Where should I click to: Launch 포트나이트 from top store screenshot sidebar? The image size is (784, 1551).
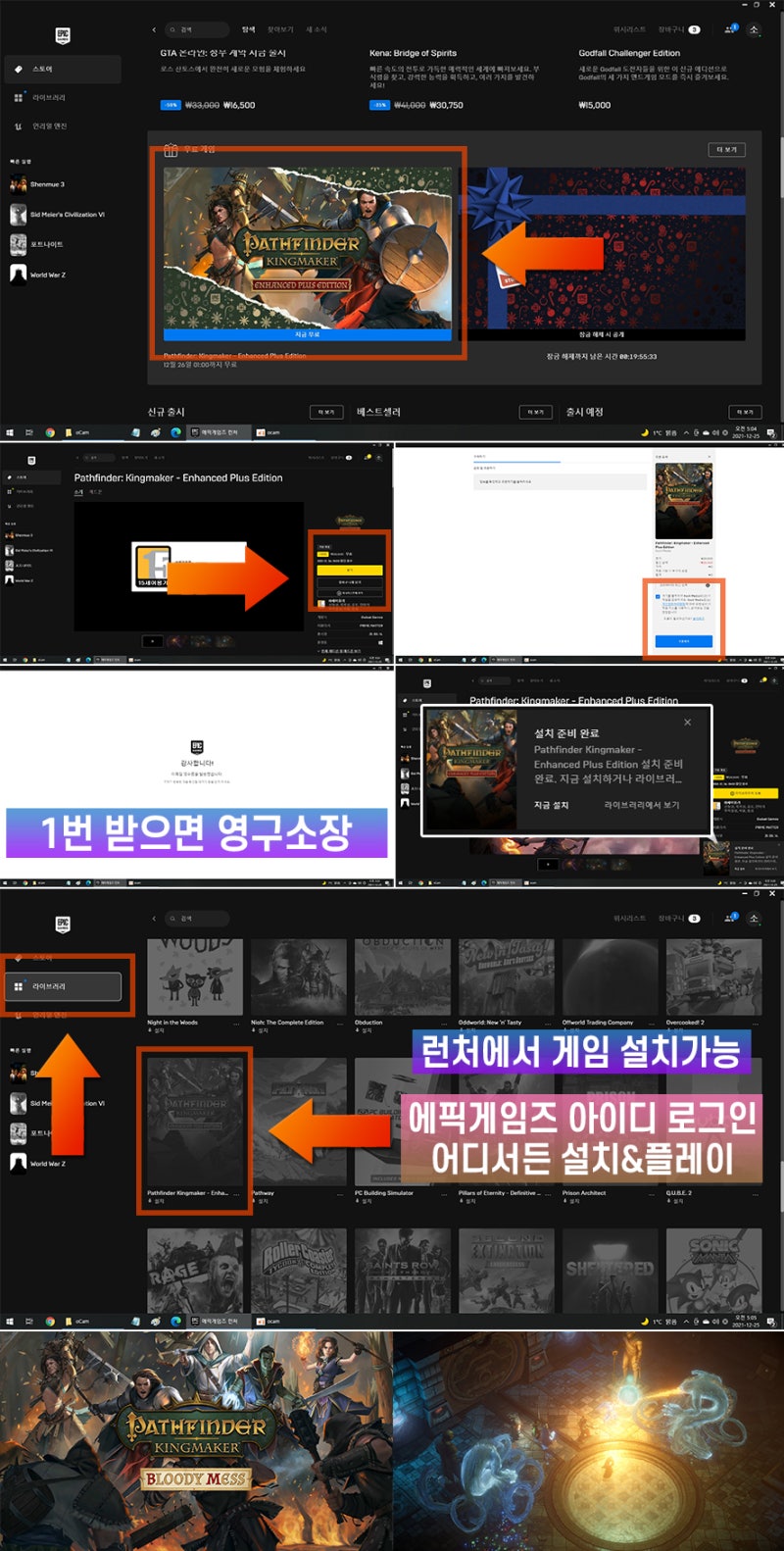click(x=37, y=244)
